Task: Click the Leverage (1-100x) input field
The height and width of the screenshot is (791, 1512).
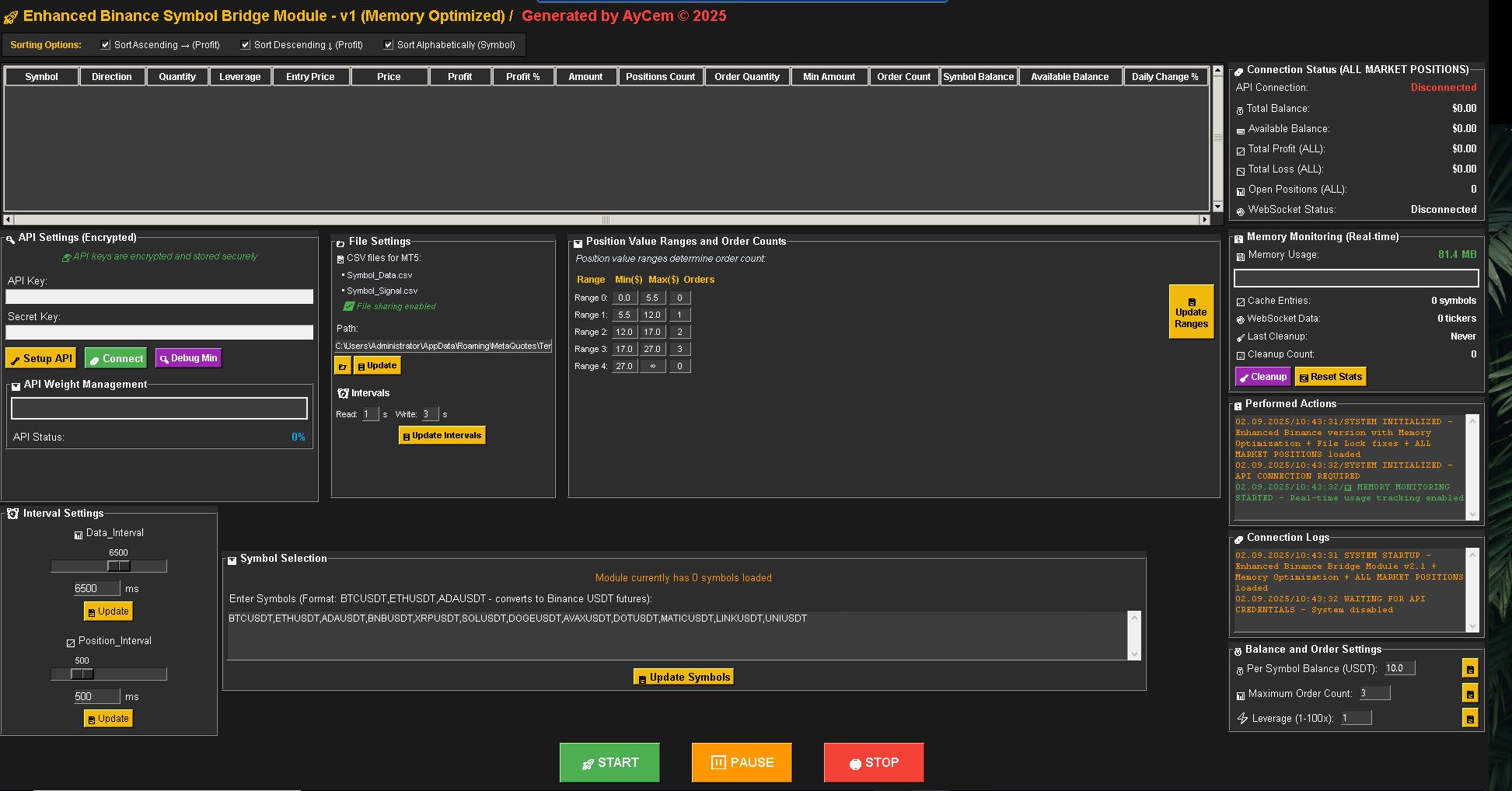Action: pos(1357,718)
